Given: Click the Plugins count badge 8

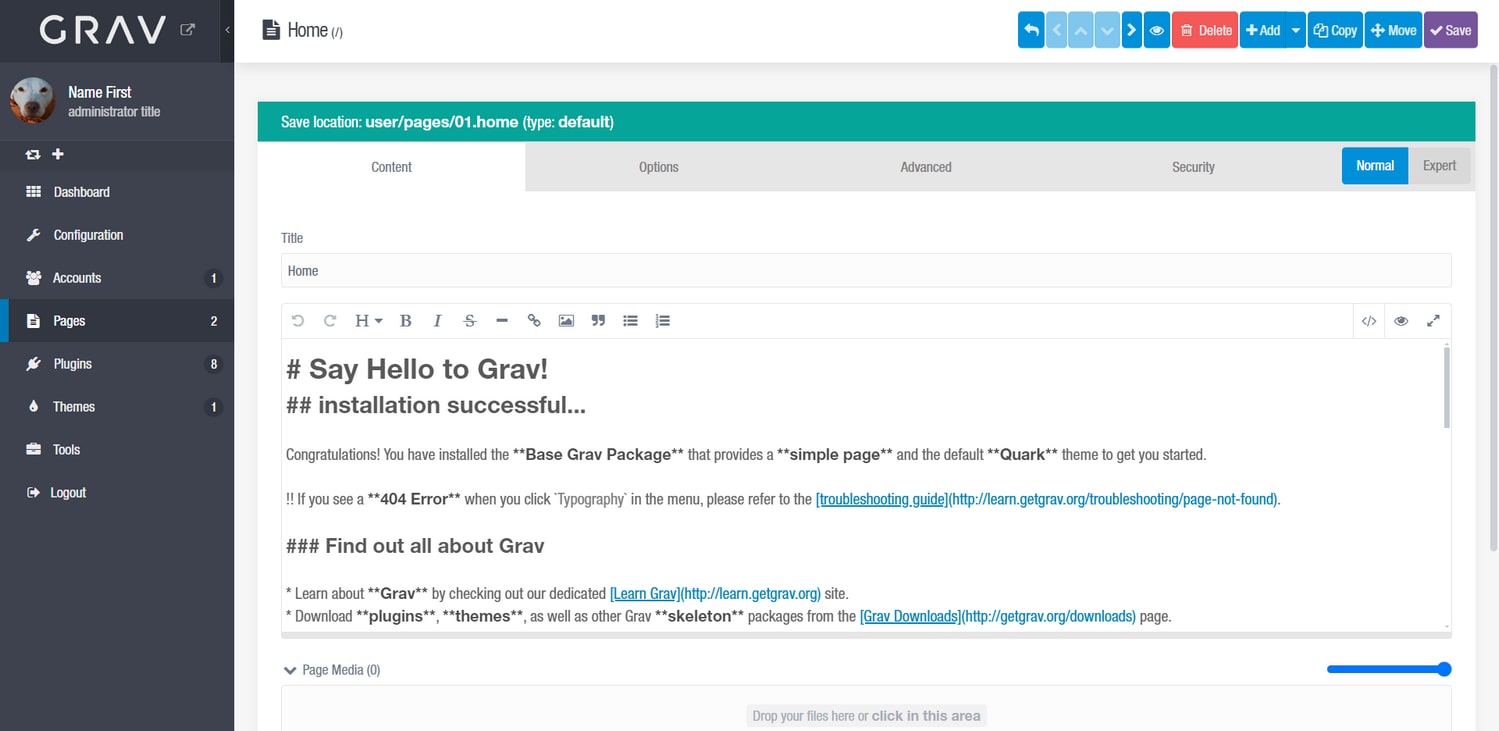Looking at the screenshot, I should [x=213, y=364].
